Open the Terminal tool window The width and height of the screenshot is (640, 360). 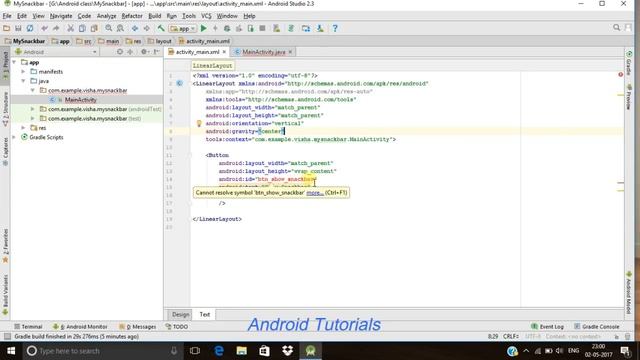pyautogui.click(x=28, y=327)
